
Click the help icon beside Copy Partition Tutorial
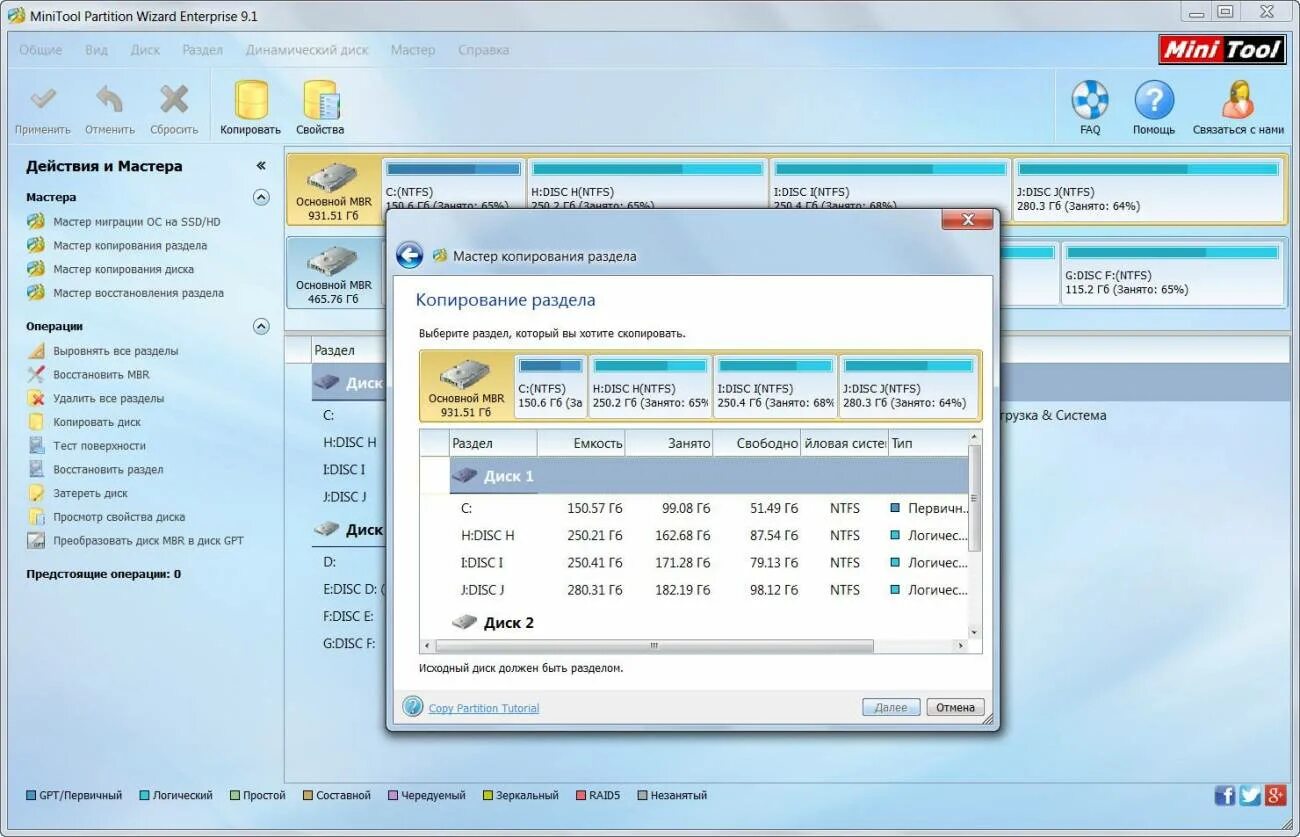(x=413, y=707)
